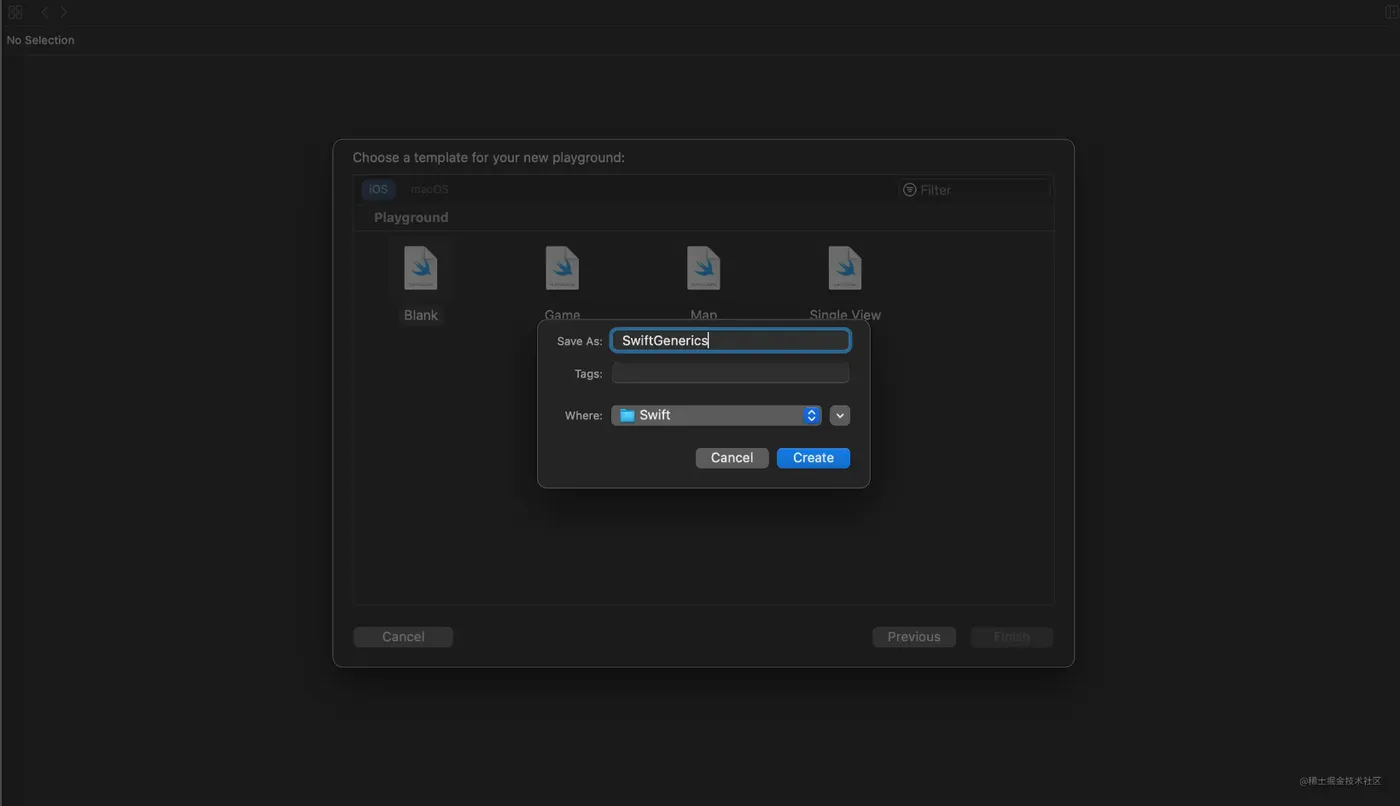This screenshot has height=806, width=1400.
Task: Click the Tags input field
Action: [x=731, y=373]
